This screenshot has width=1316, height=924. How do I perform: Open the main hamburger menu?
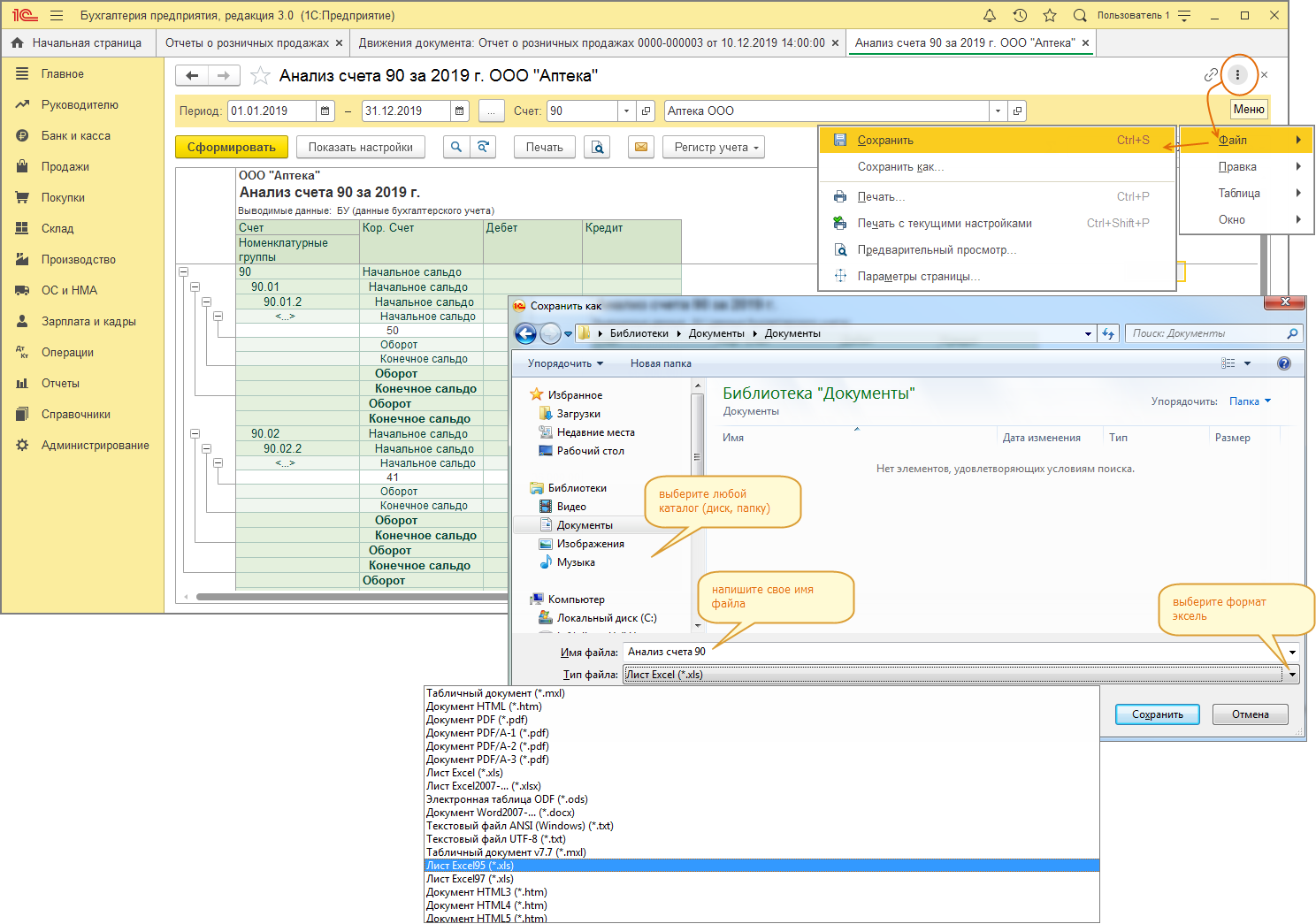point(57,15)
